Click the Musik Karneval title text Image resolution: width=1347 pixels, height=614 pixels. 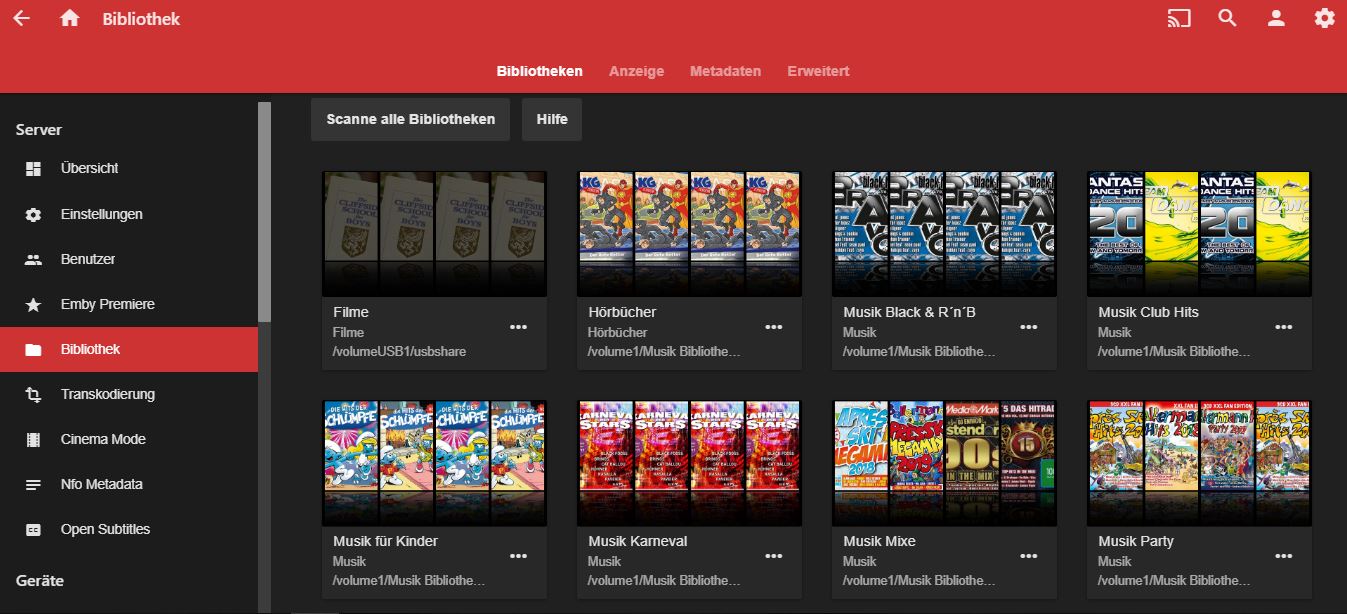[x=638, y=541]
